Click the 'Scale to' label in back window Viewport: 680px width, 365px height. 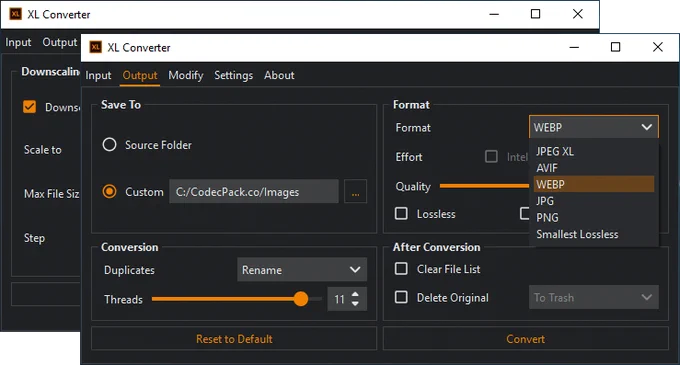(x=42, y=150)
